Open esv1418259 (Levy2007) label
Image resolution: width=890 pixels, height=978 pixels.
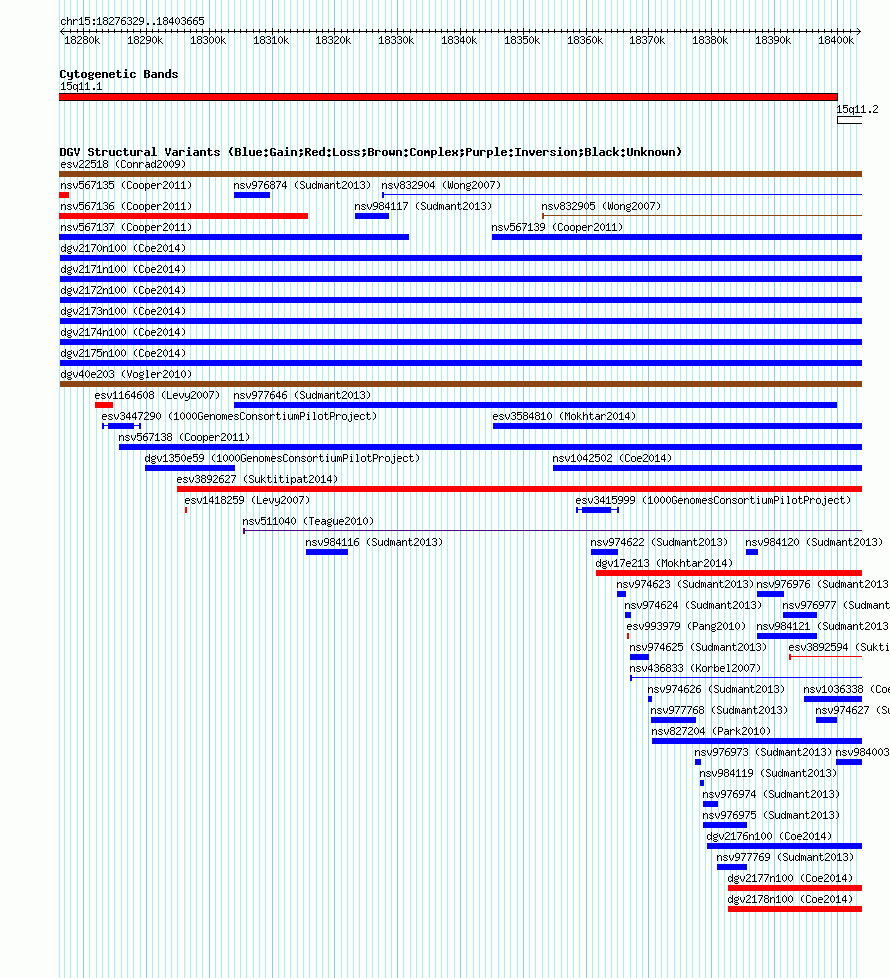point(247,500)
